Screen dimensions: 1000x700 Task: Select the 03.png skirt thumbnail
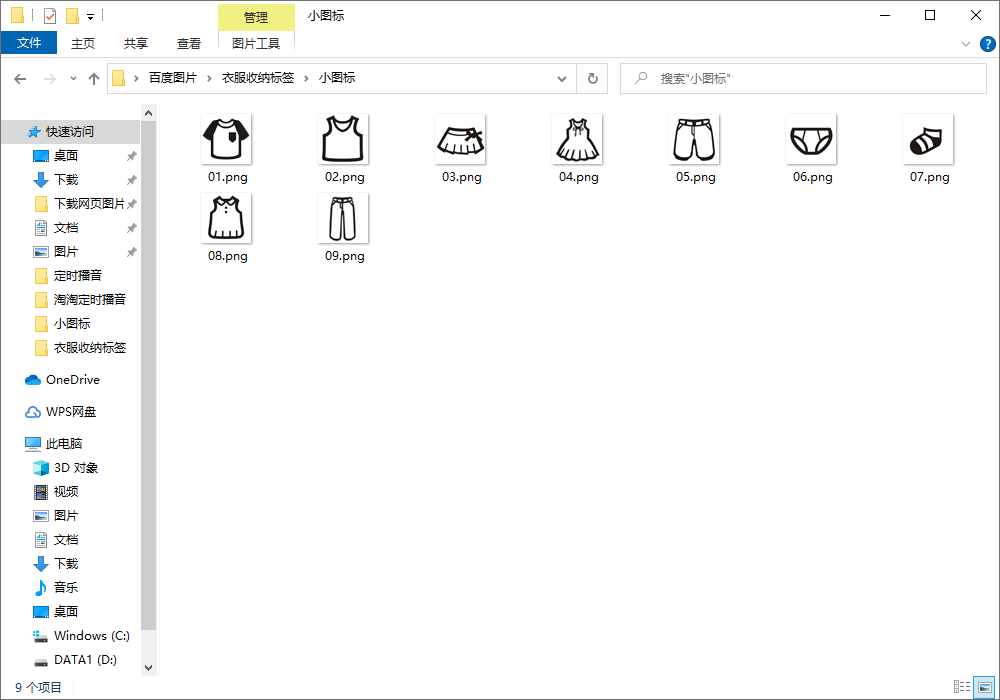tap(460, 138)
